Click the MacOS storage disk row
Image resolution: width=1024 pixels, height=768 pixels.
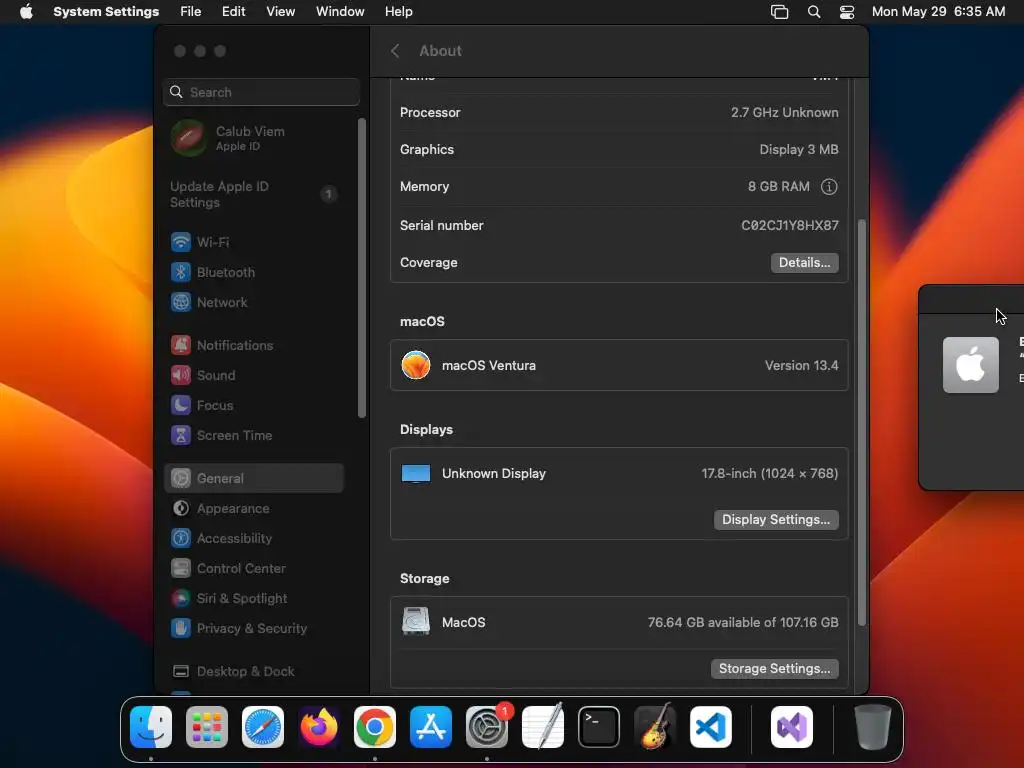pyautogui.click(x=619, y=622)
